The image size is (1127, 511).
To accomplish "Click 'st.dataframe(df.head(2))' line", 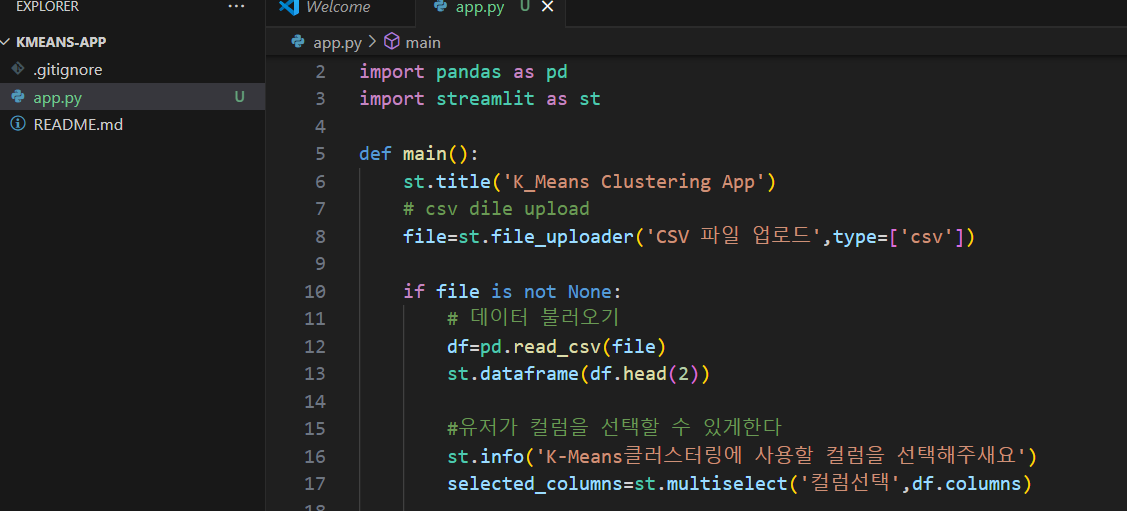I will coord(579,374).
